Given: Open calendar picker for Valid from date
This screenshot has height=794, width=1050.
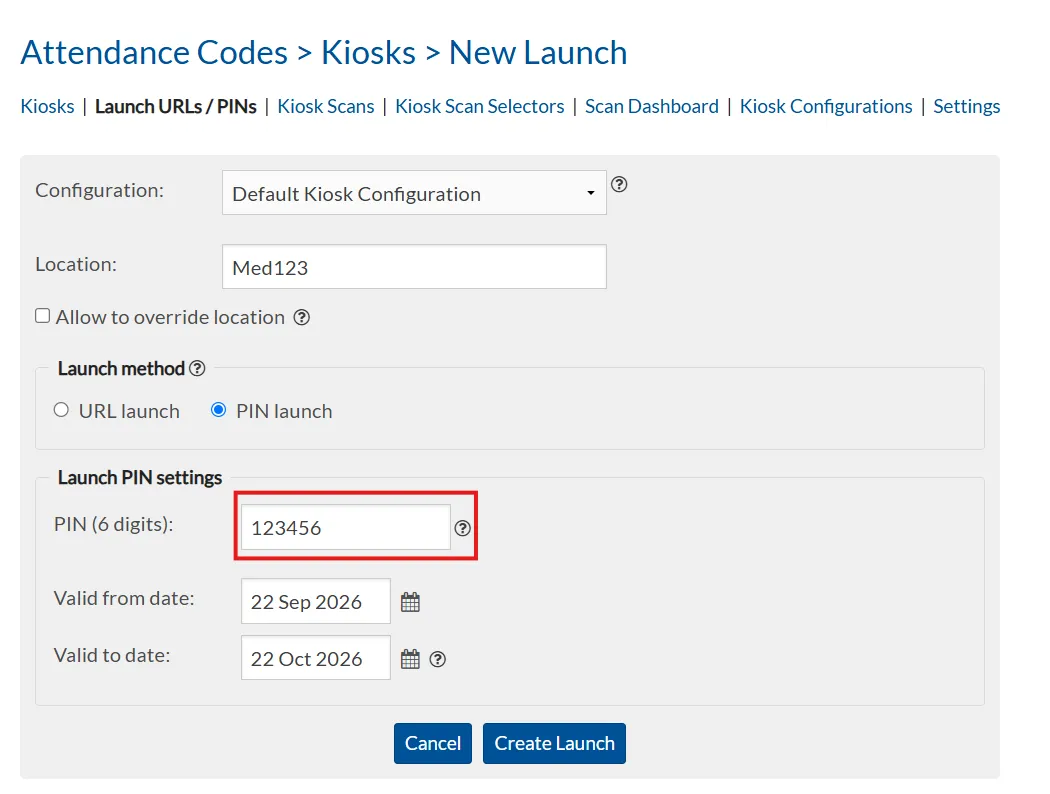Looking at the screenshot, I should [410, 602].
